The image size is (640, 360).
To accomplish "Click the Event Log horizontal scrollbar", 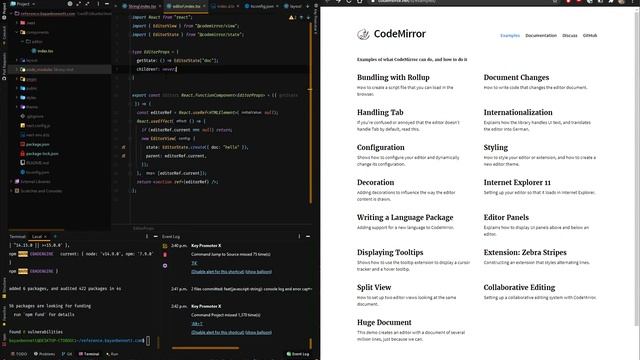I will [205, 348].
